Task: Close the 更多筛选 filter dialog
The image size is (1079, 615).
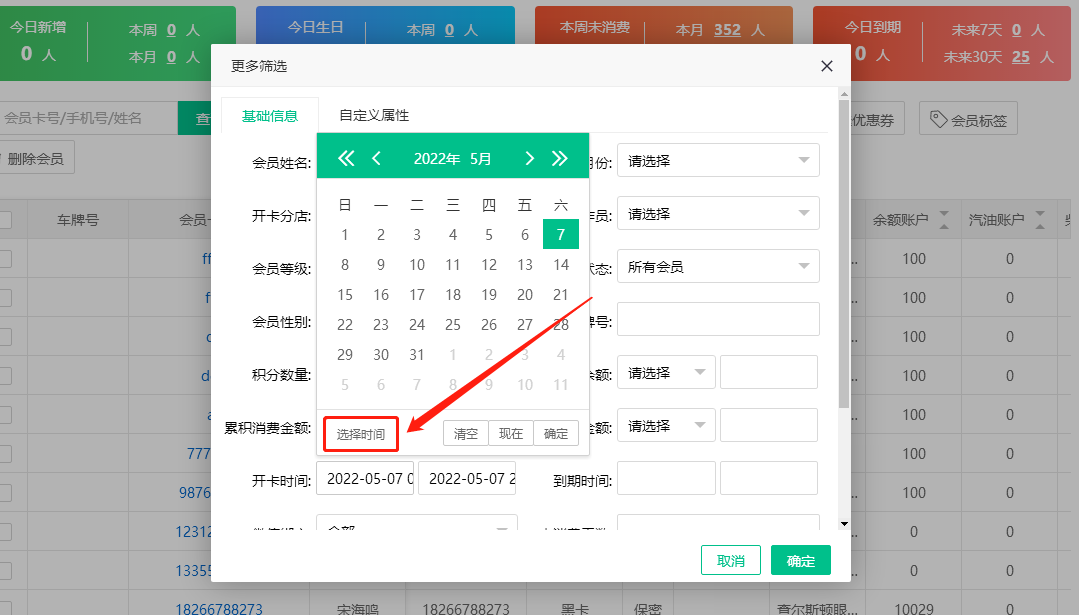Action: tap(827, 66)
